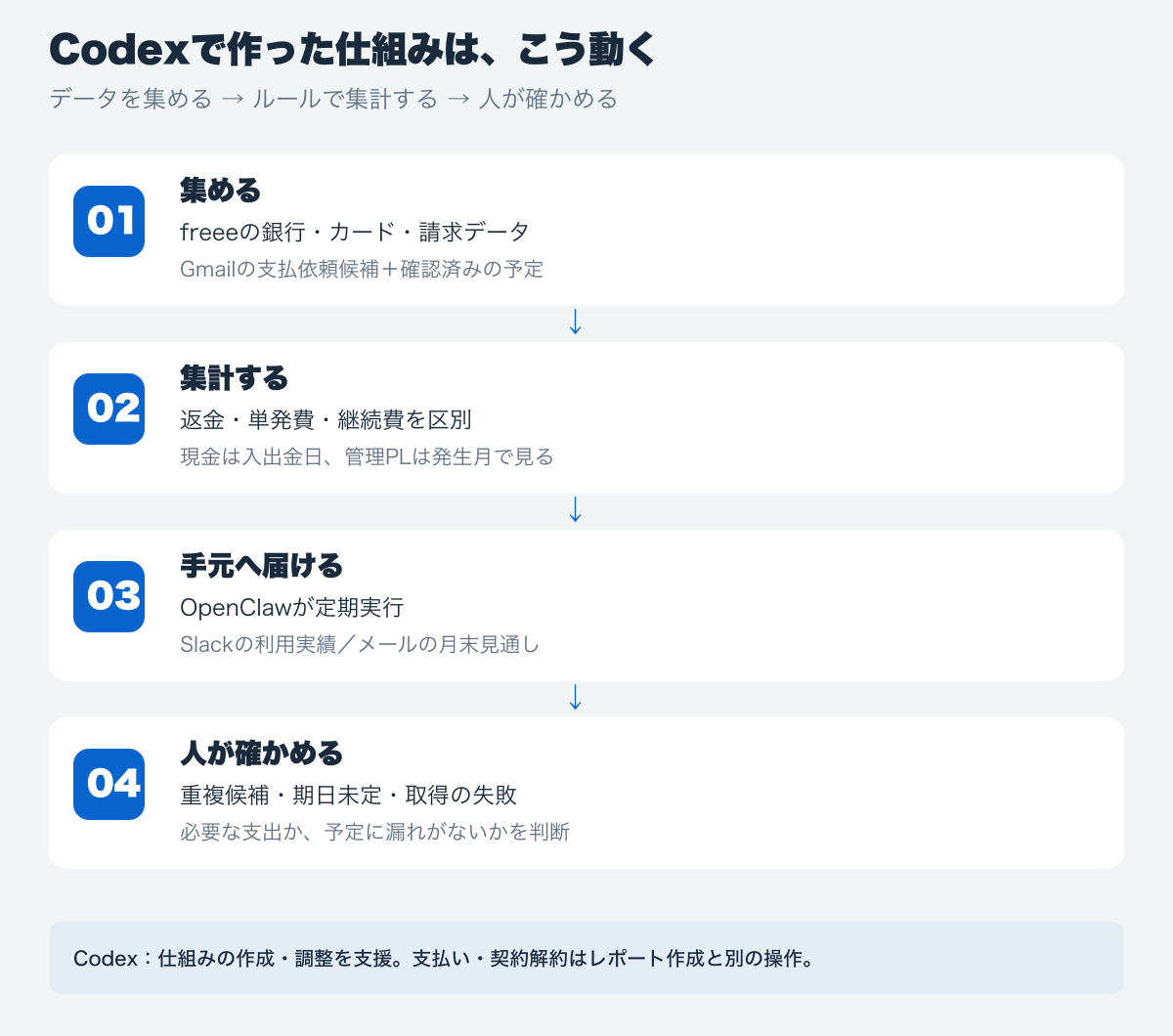This screenshot has width=1173, height=1036.
Task: Click the blue 04 step badge
Action: [x=109, y=784]
